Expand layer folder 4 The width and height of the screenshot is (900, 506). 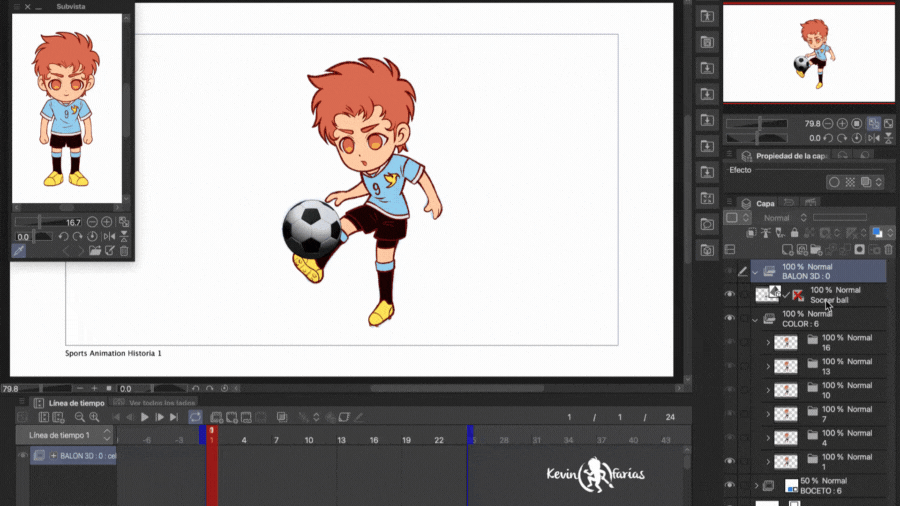pos(768,438)
